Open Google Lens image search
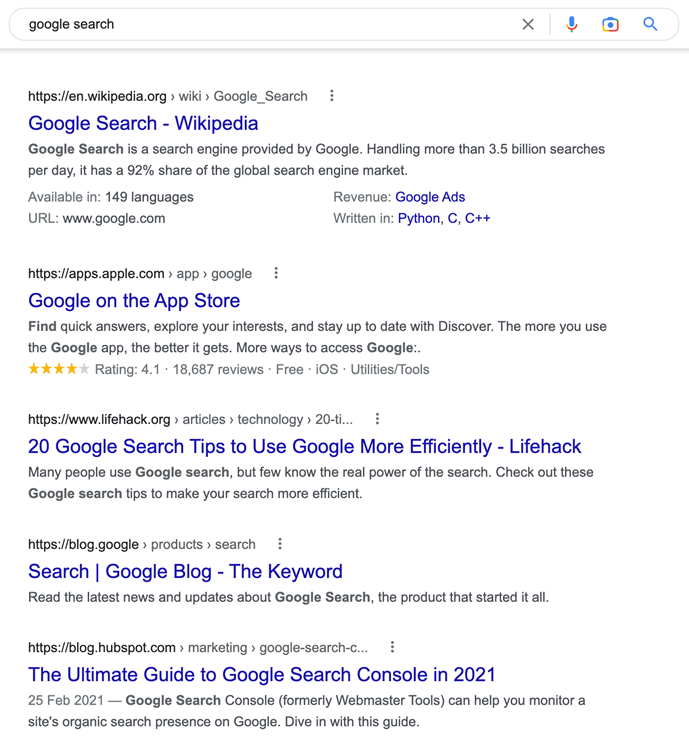The image size is (689, 750). pyautogui.click(x=610, y=24)
